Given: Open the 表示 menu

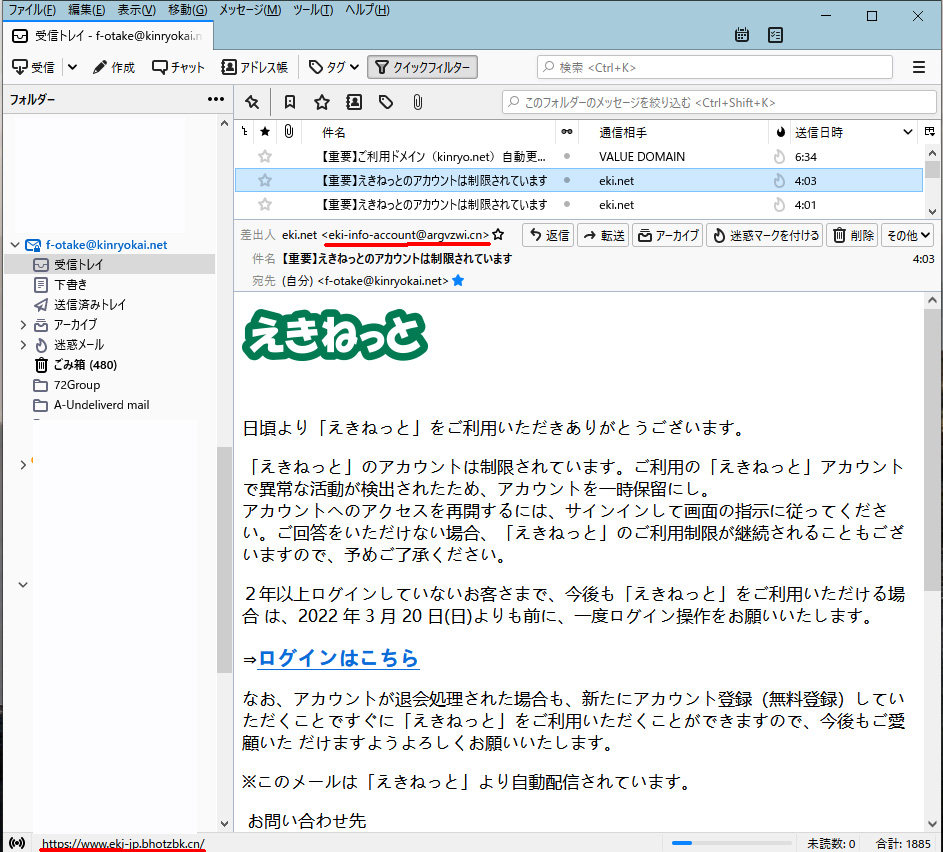Looking at the screenshot, I should click(136, 10).
